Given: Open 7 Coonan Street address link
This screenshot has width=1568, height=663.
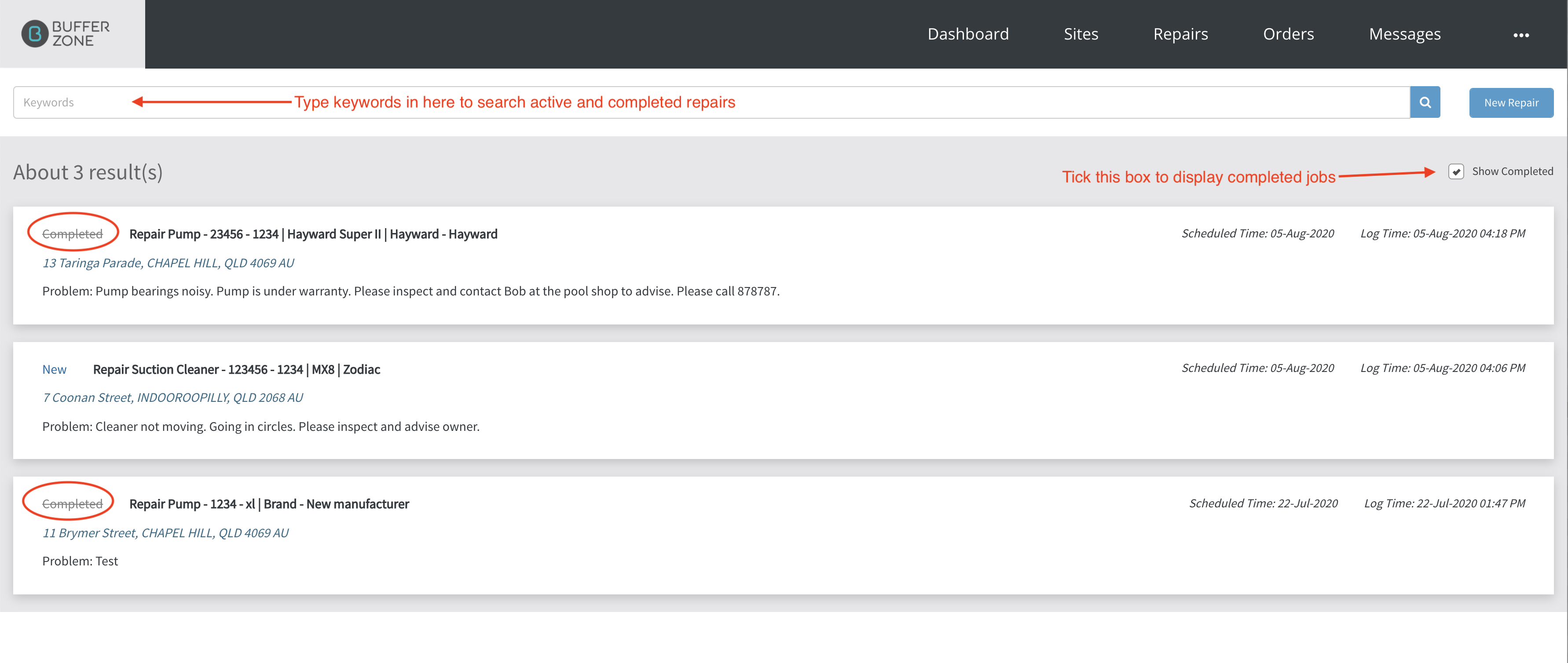Looking at the screenshot, I should click(x=172, y=397).
